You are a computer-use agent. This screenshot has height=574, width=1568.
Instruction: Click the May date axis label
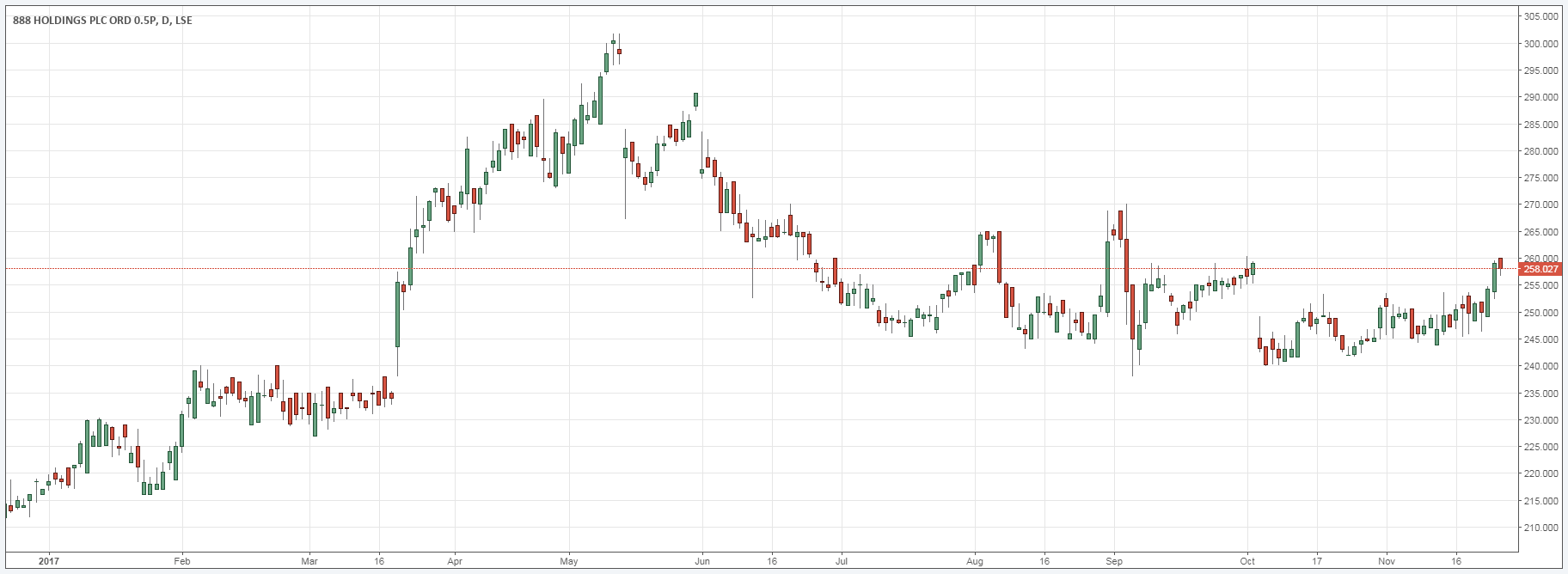click(569, 561)
